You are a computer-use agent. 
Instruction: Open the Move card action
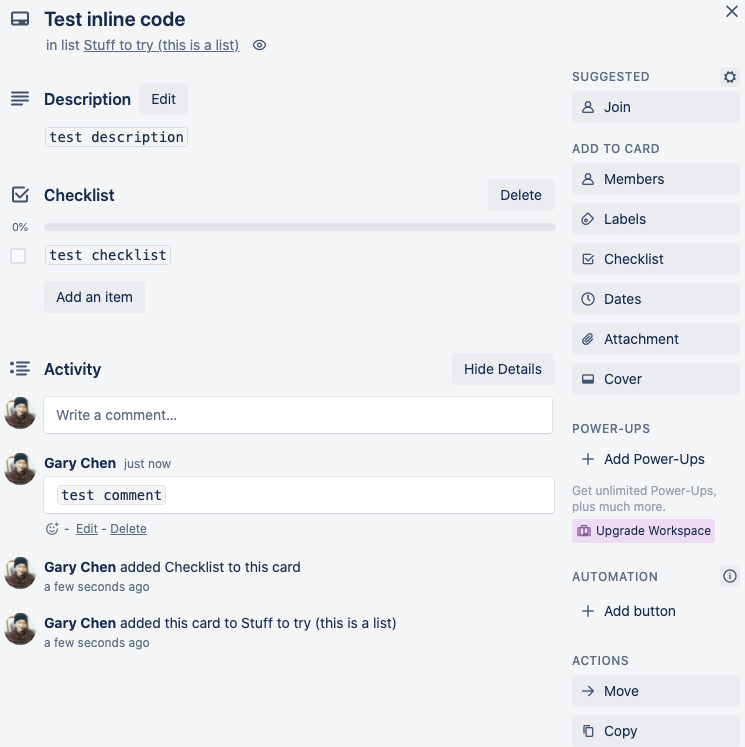[x=655, y=691]
